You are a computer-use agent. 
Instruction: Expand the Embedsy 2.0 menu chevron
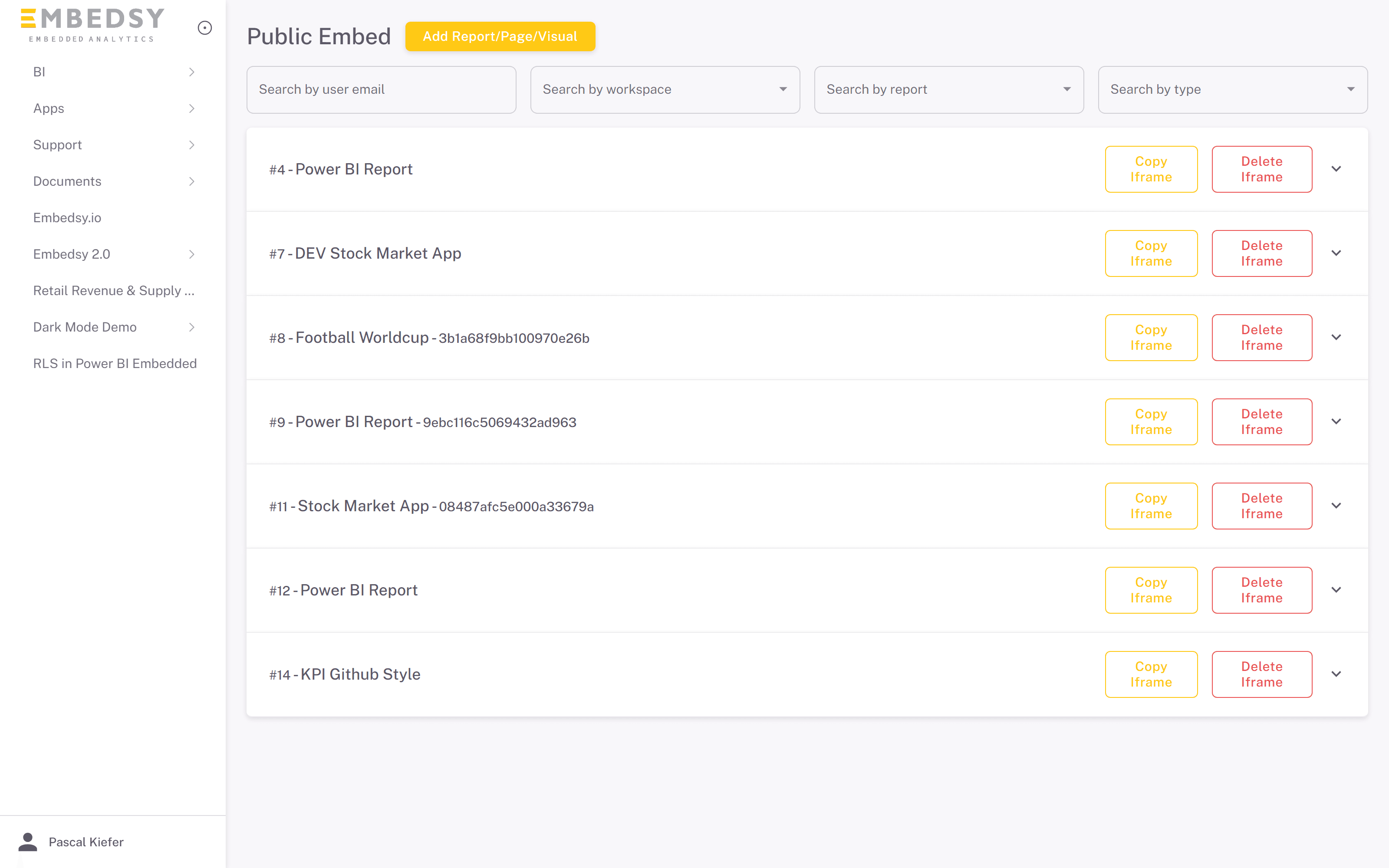pos(192,254)
